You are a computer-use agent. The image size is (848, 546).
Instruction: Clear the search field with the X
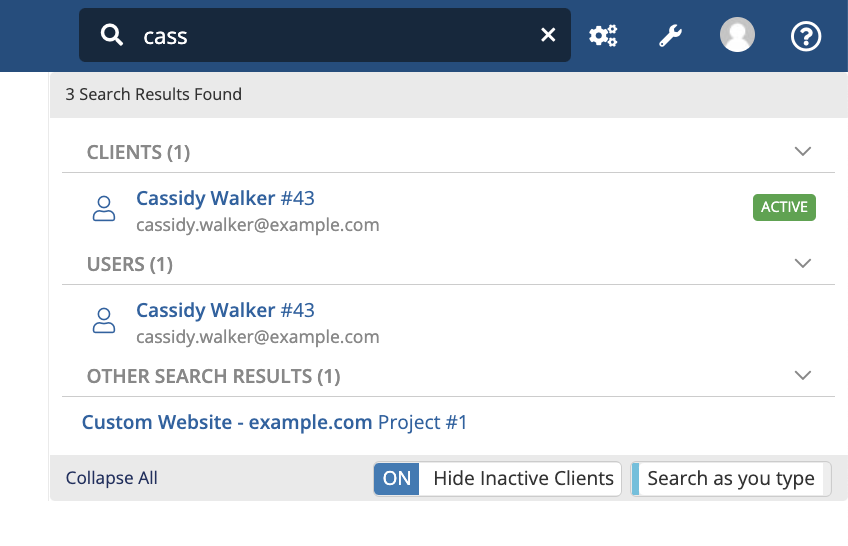pyautogui.click(x=548, y=35)
